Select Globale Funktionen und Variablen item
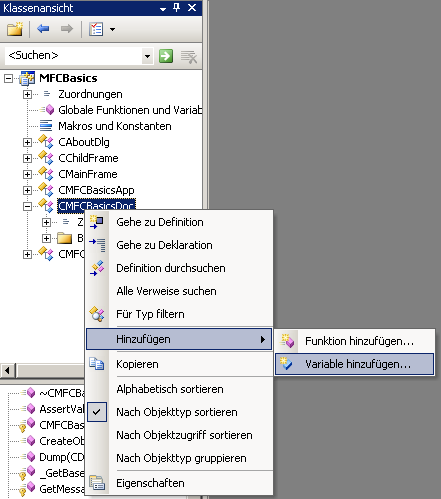Viewport: 441px width, 499px height. point(130,110)
